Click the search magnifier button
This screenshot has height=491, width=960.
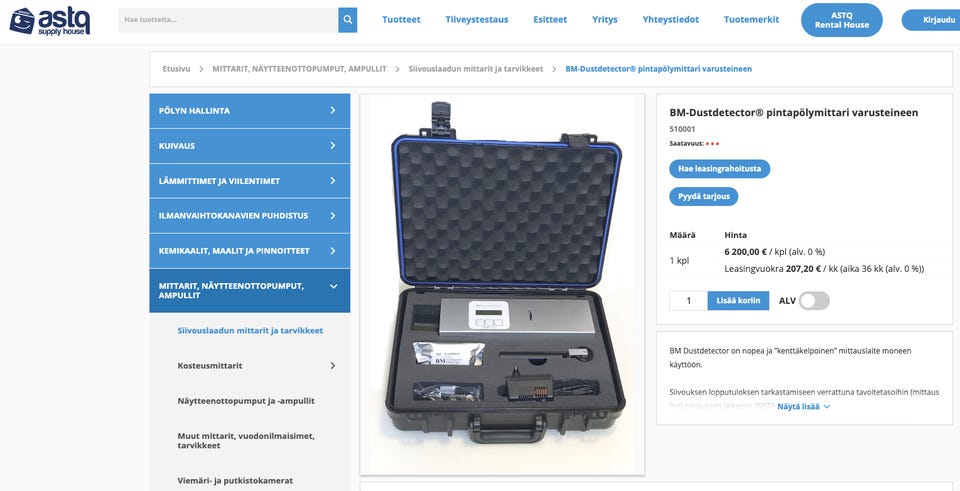(x=347, y=20)
